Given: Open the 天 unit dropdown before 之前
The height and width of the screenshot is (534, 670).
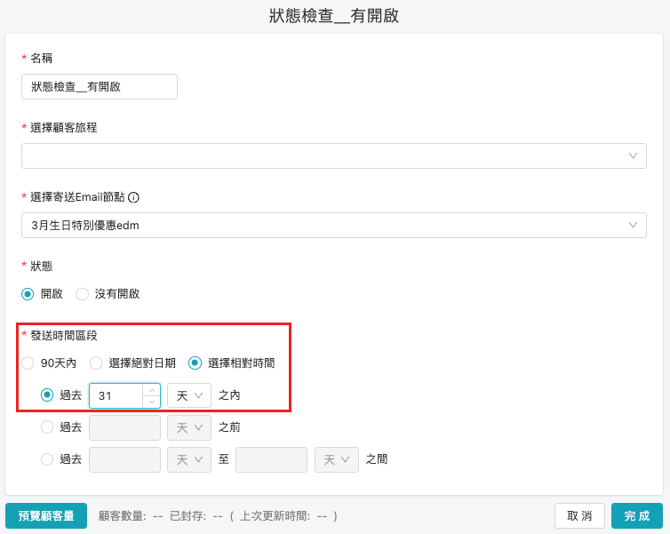Looking at the screenshot, I should 189,428.
